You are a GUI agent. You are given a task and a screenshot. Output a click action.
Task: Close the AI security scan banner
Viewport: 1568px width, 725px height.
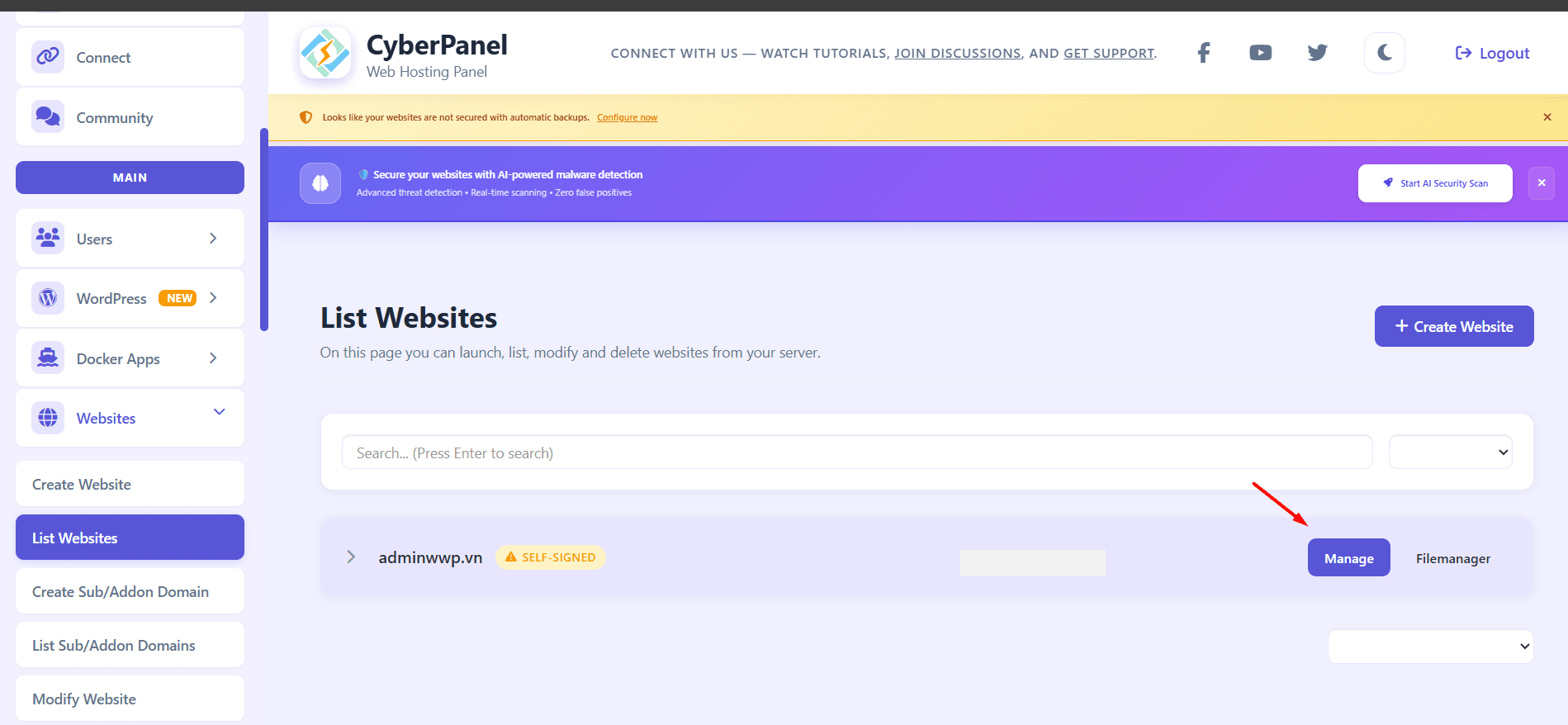point(1541,183)
